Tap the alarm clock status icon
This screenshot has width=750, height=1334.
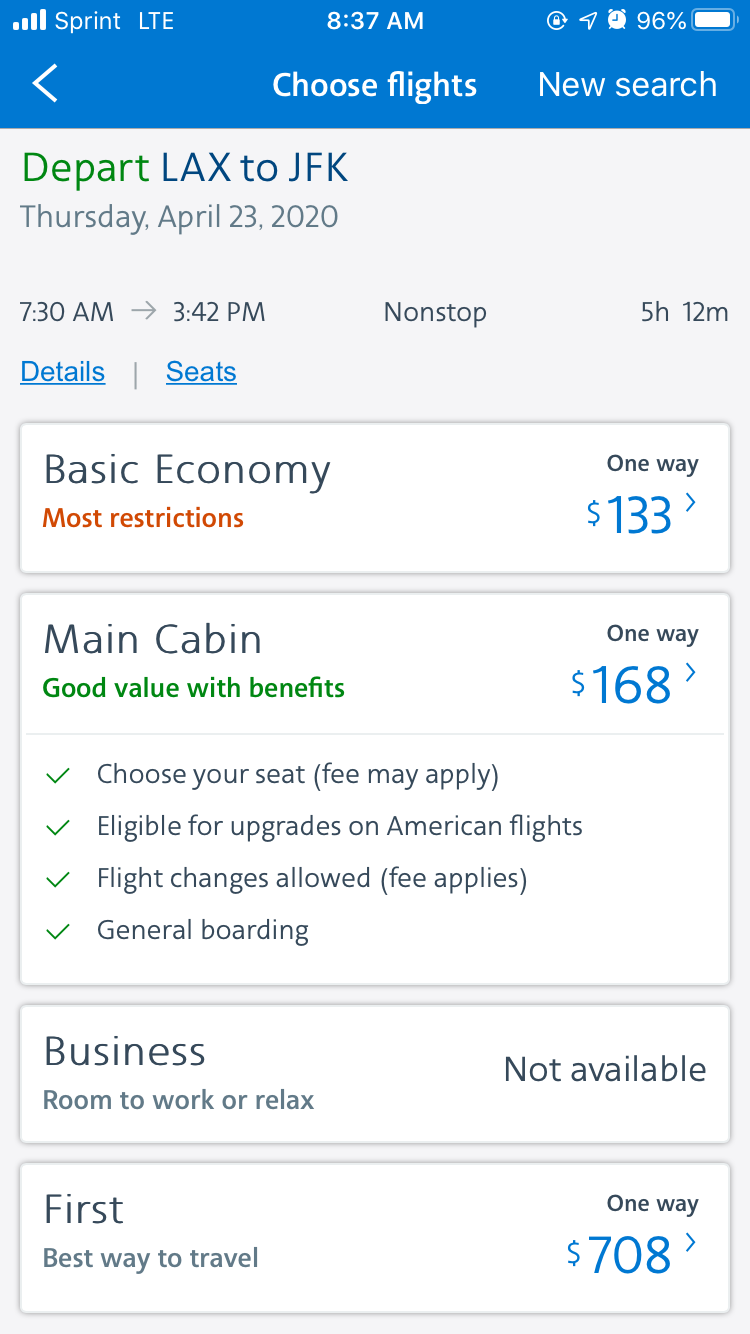(x=618, y=21)
